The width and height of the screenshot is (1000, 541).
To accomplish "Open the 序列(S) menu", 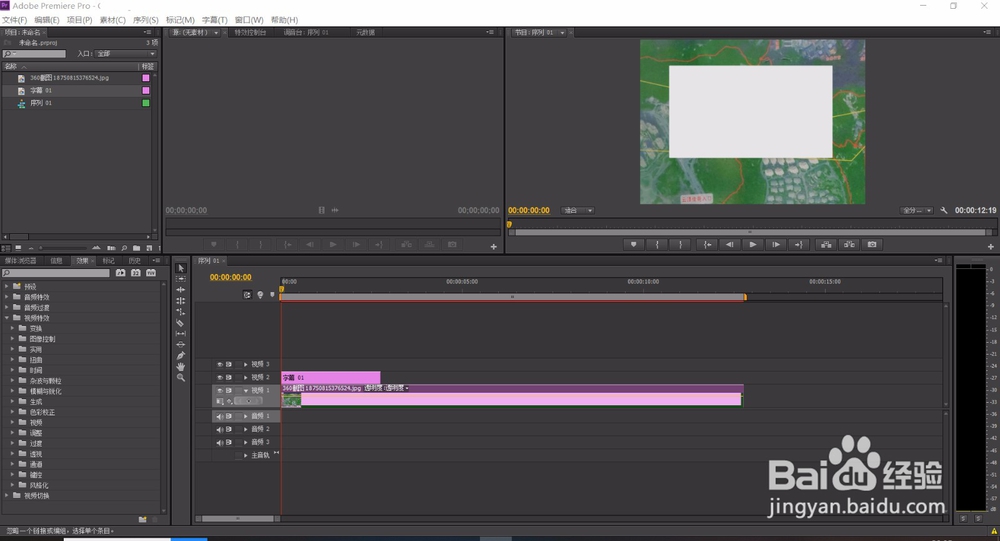I will coord(145,20).
